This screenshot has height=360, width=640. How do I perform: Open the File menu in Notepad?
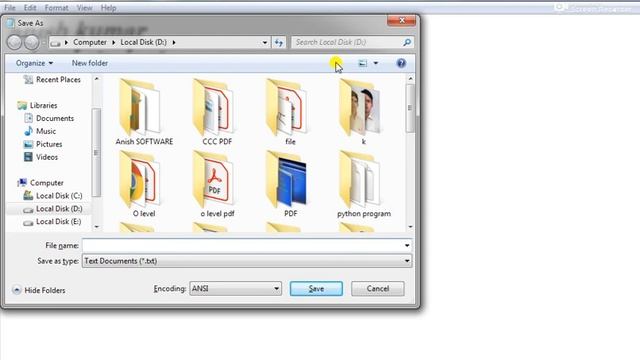10,8
